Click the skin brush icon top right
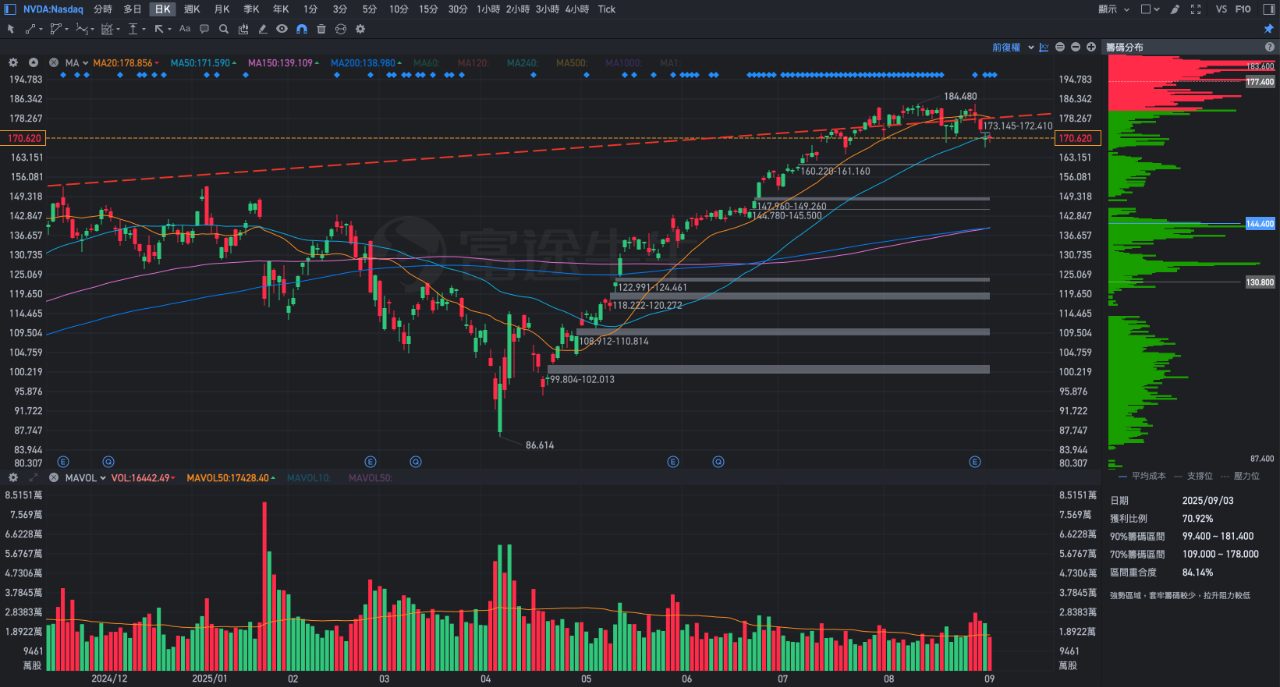 [1175, 9]
